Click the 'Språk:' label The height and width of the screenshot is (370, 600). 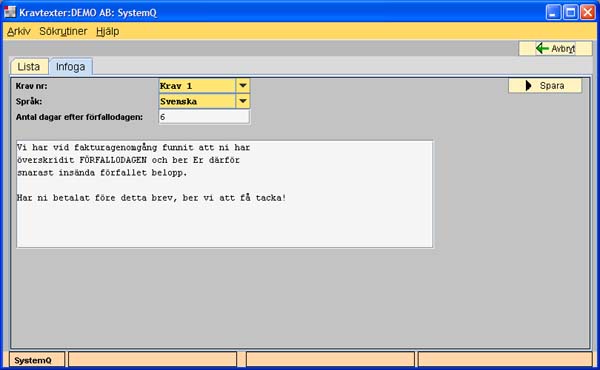coord(29,102)
